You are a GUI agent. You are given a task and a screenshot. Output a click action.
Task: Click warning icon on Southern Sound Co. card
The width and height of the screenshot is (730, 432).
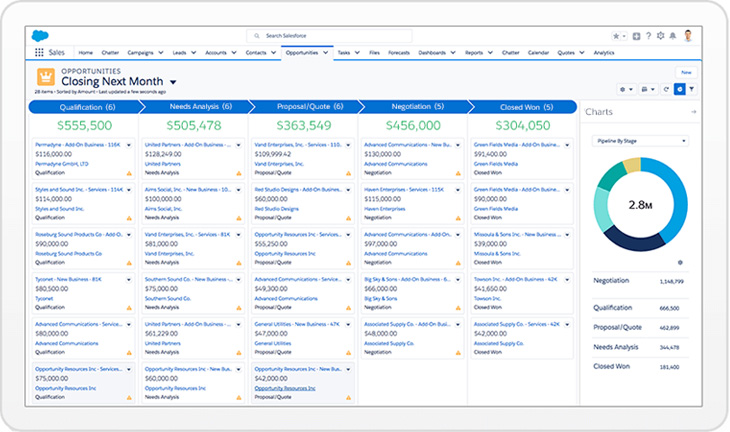239,308
